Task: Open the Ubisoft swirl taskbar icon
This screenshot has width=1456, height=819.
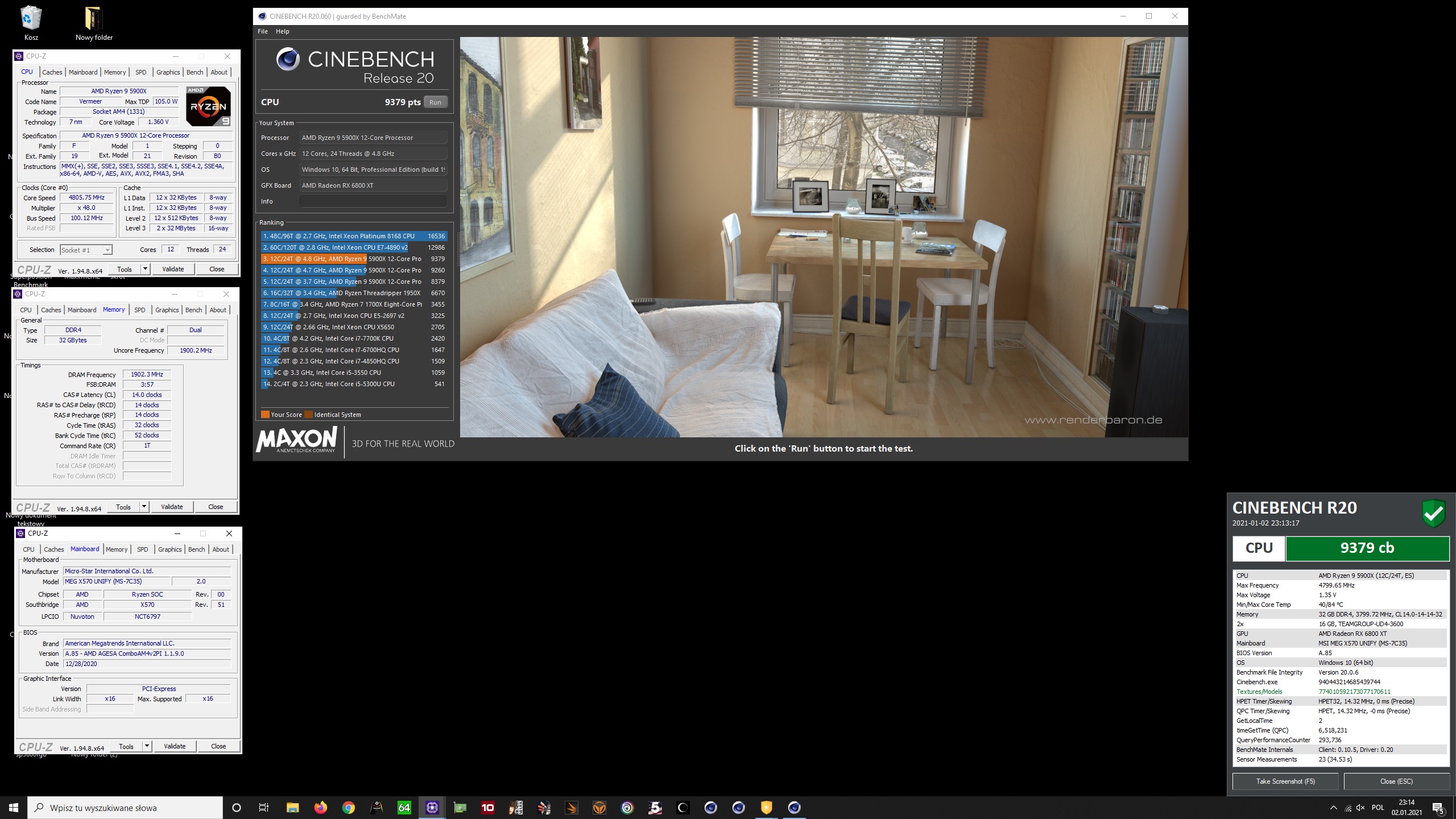Action: pos(627,808)
